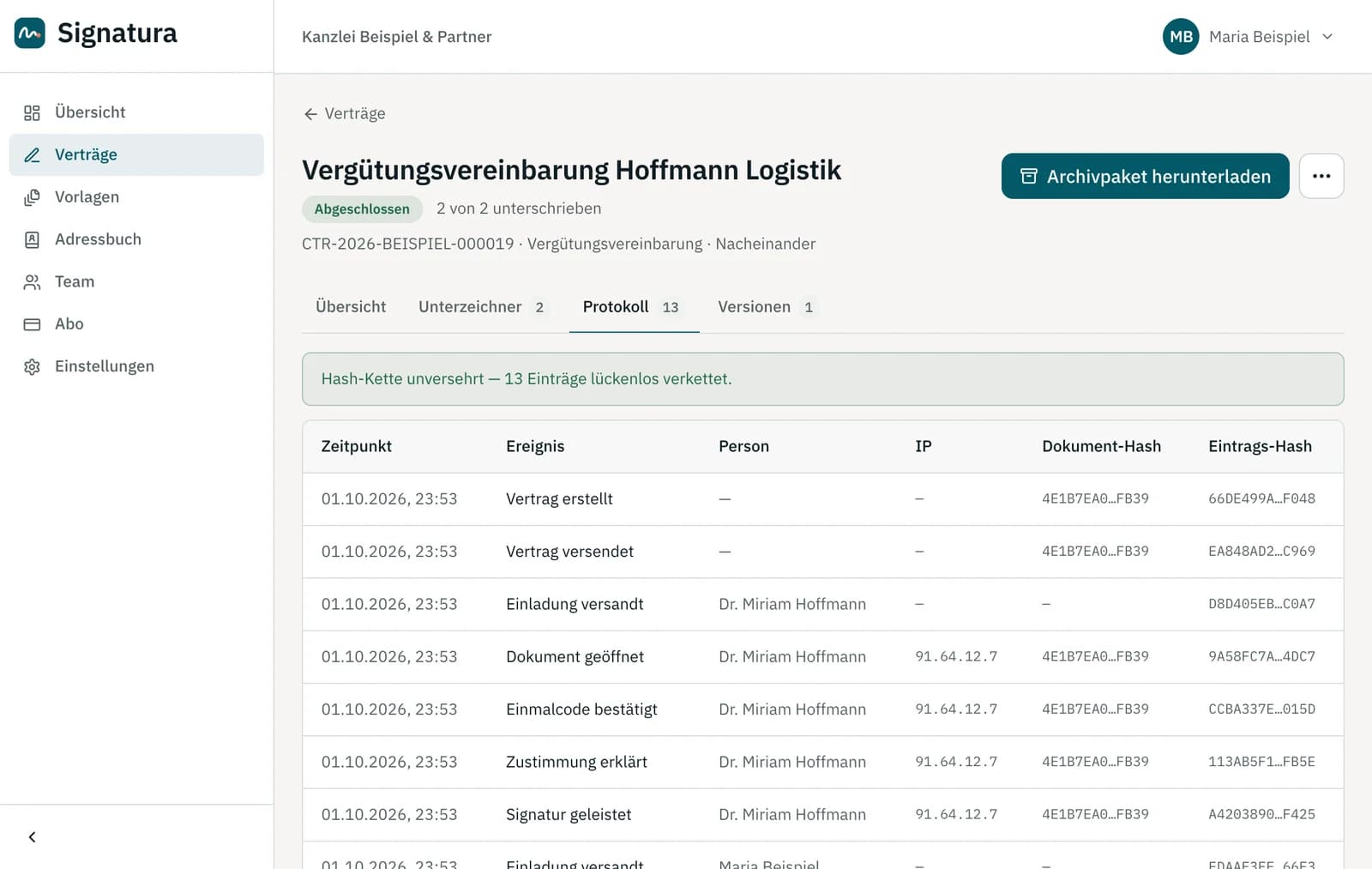Click entry hash CCBA337E…015D

(1261, 709)
